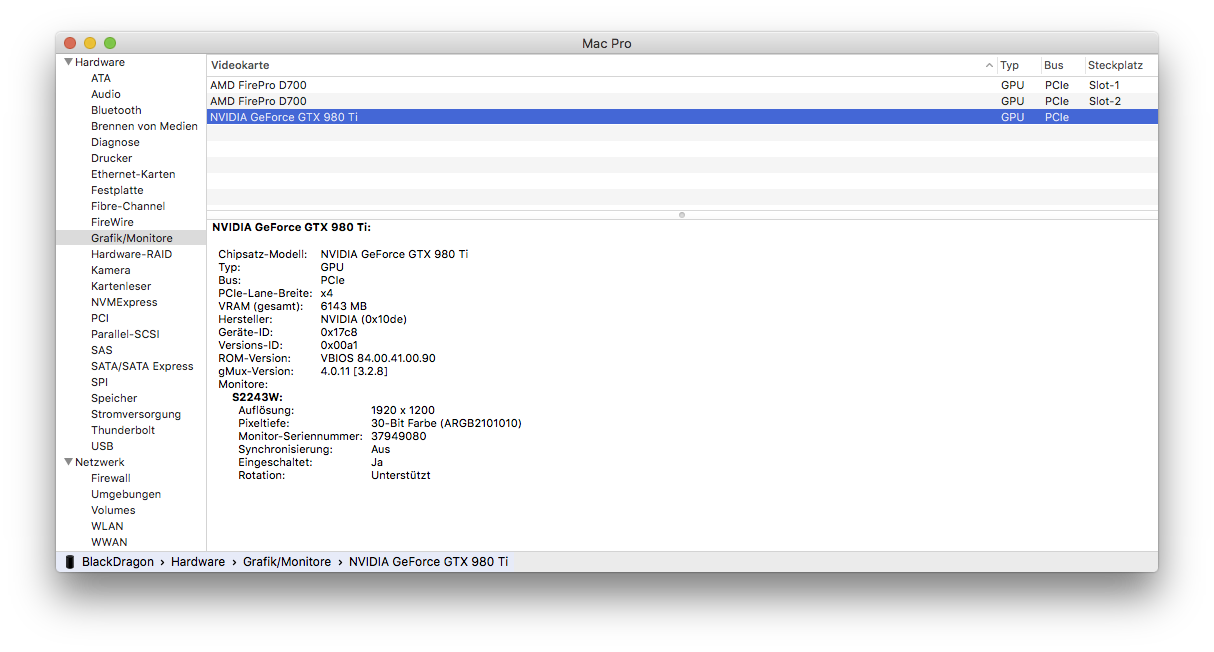This screenshot has width=1214, height=652.
Task: Click the resolution value 1920 x 1200
Action: [x=403, y=410]
